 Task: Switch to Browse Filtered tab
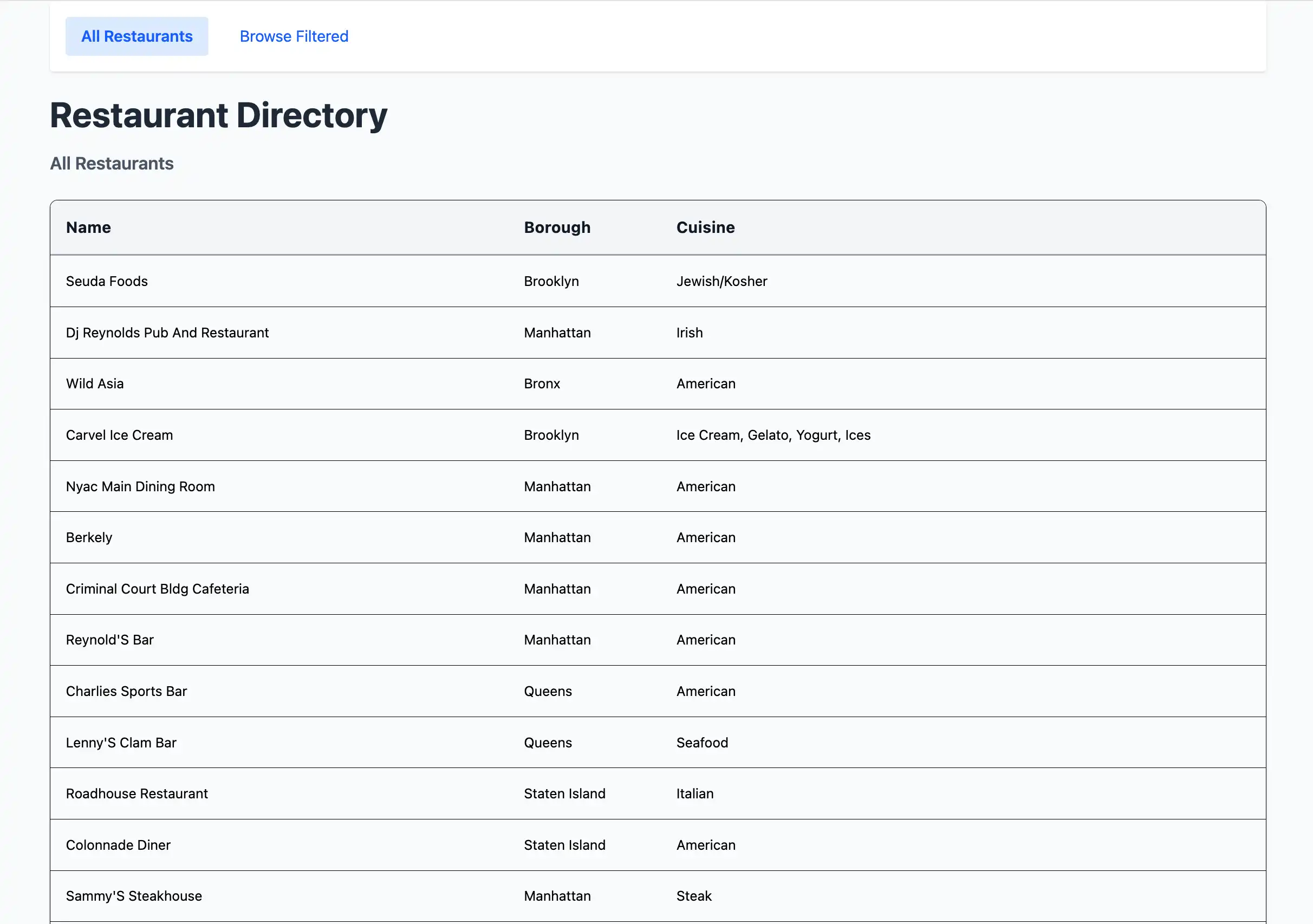point(294,36)
